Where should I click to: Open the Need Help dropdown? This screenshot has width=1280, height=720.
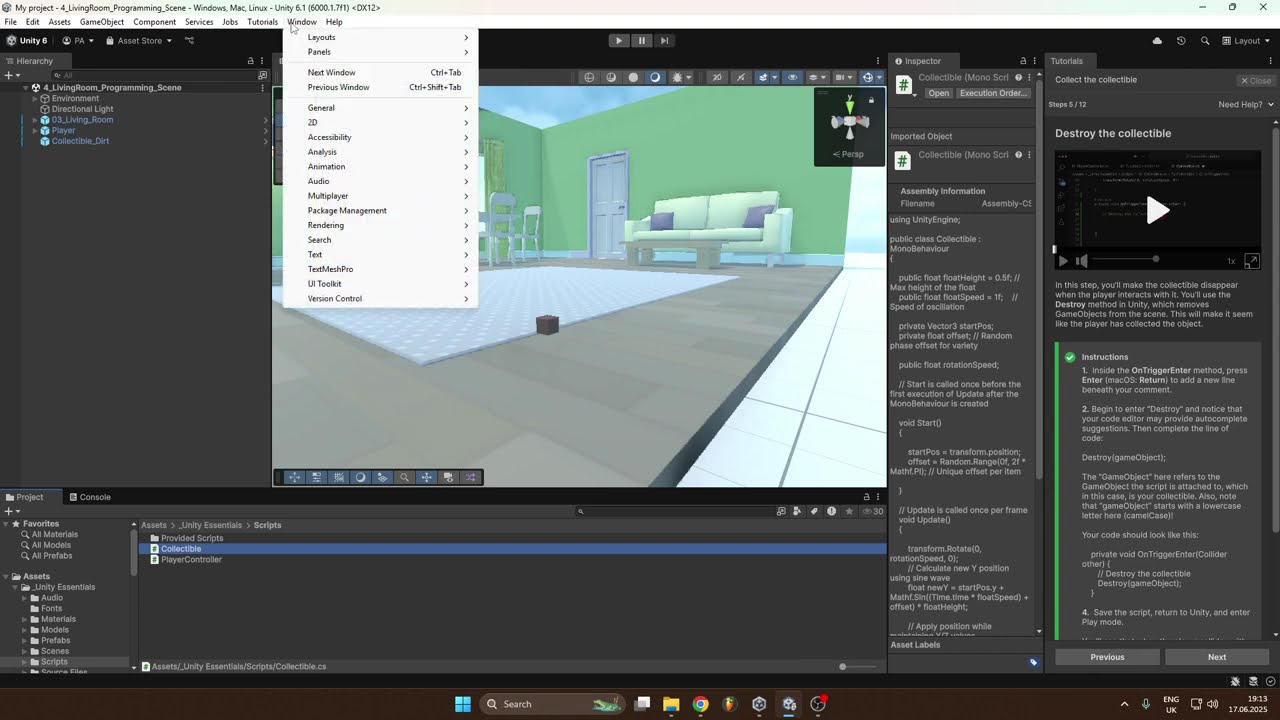point(1246,104)
